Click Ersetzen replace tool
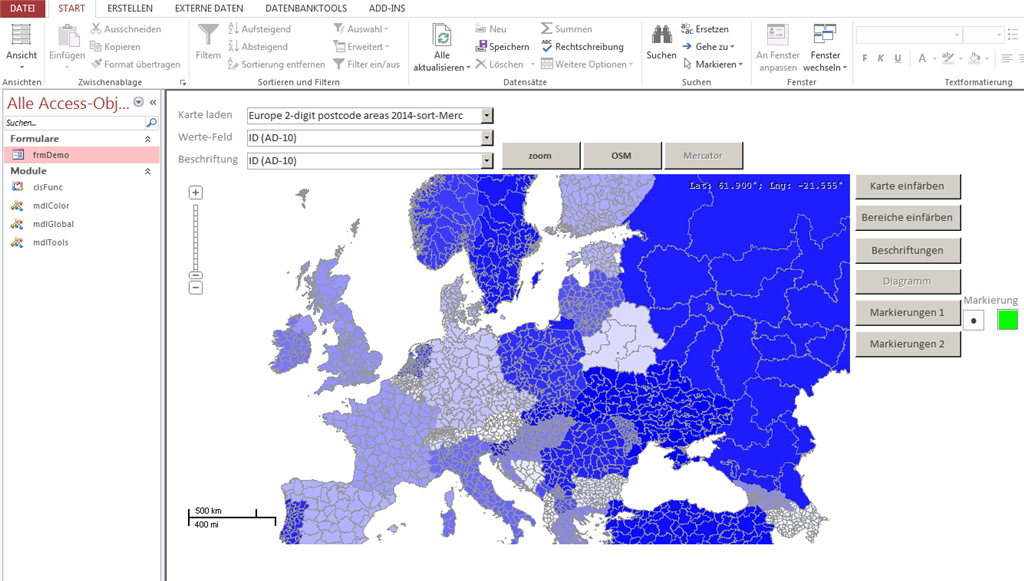Screen dimensions: 1024x581 705,29
